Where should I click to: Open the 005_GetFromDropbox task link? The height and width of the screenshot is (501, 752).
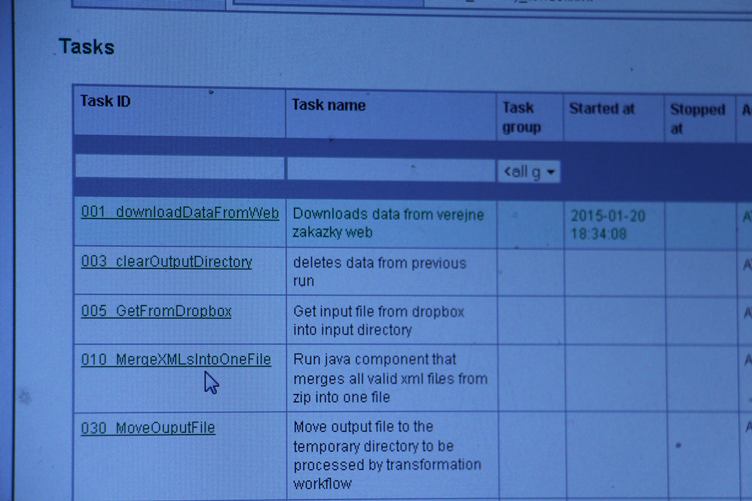[x=156, y=311]
